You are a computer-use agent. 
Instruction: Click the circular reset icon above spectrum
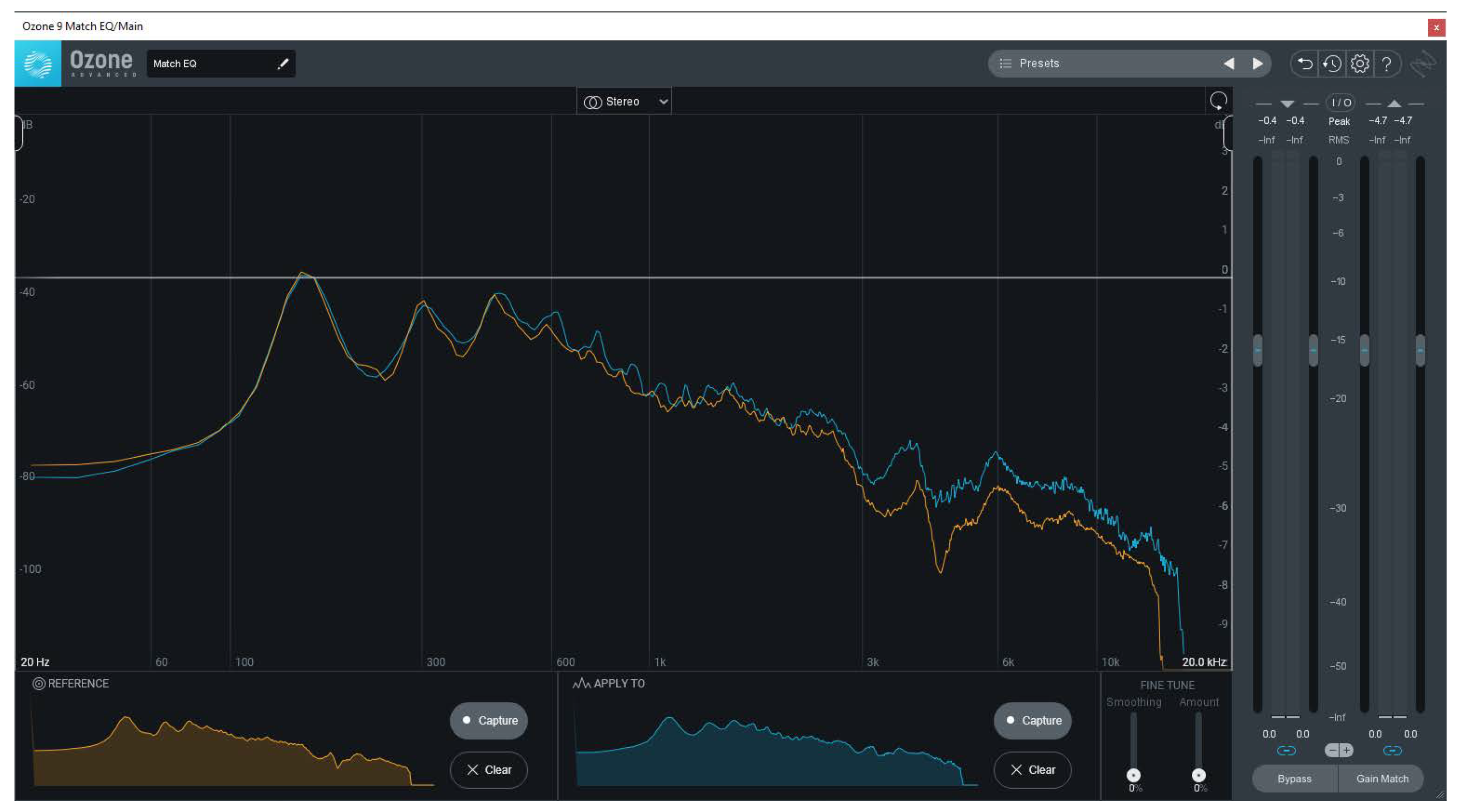coord(1218,100)
